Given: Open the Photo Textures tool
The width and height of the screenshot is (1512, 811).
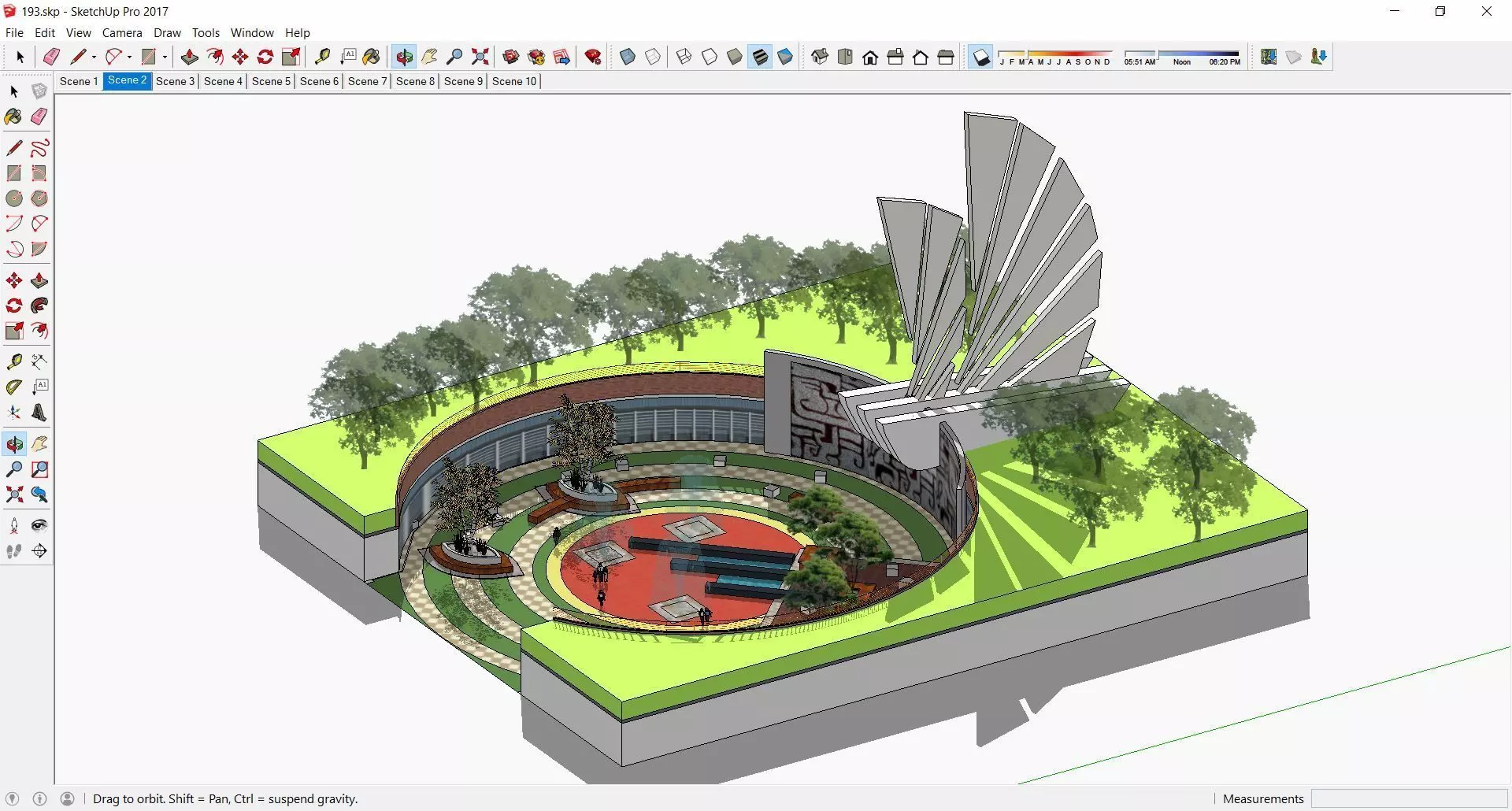Looking at the screenshot, I should click(x=1319, y=57).
